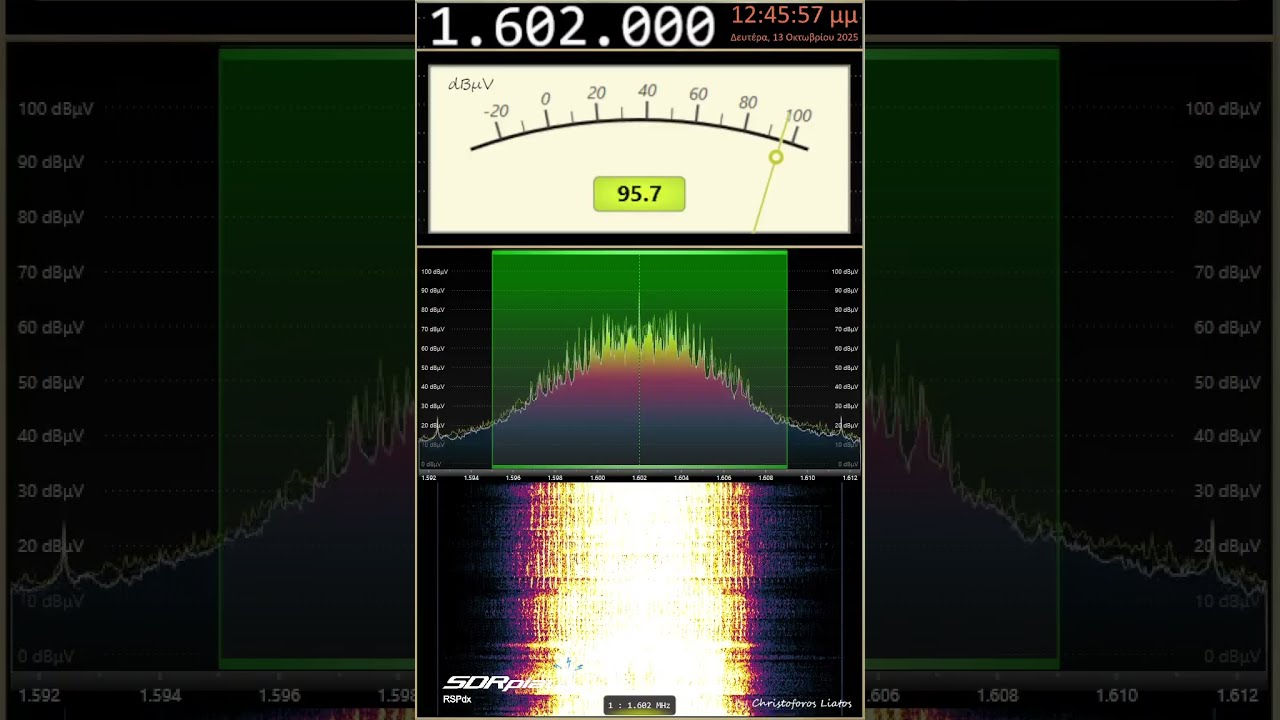Click the 1.594 label on the frequency axis

click(471, 478)
